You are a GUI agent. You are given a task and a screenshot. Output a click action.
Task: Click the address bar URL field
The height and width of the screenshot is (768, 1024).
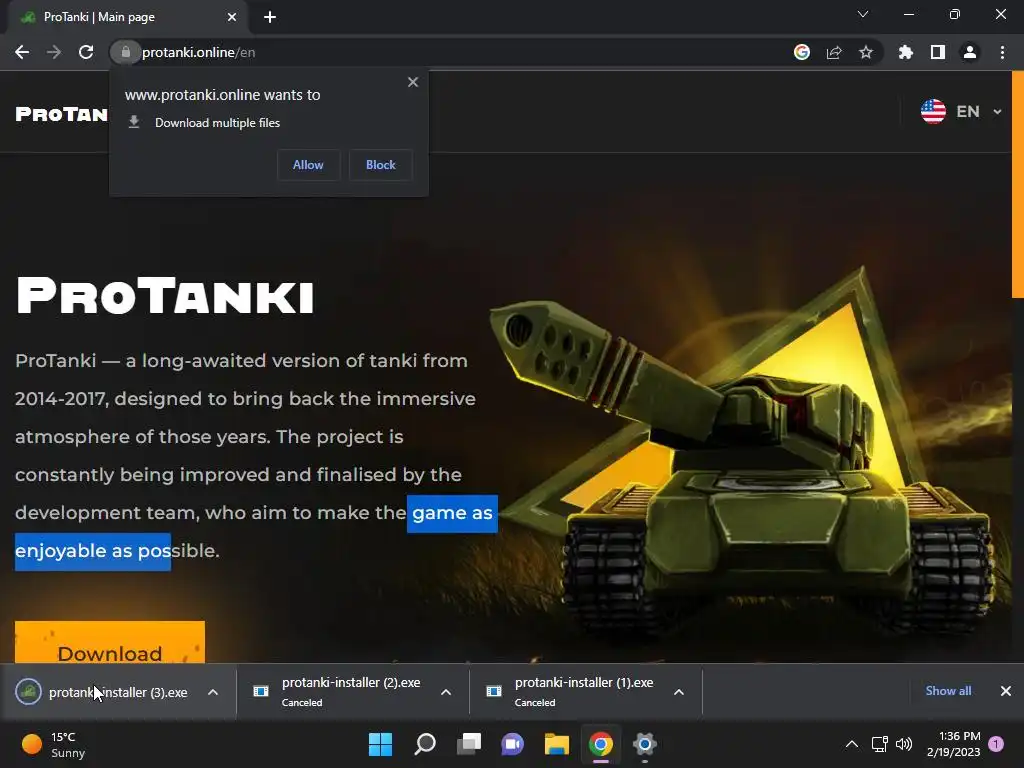457,52
